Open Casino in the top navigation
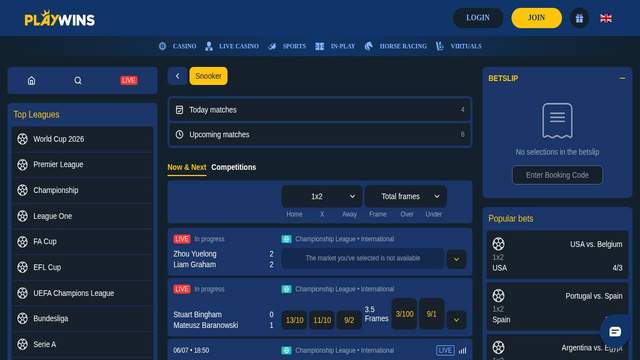640x360 pixels. pos(184,46)
